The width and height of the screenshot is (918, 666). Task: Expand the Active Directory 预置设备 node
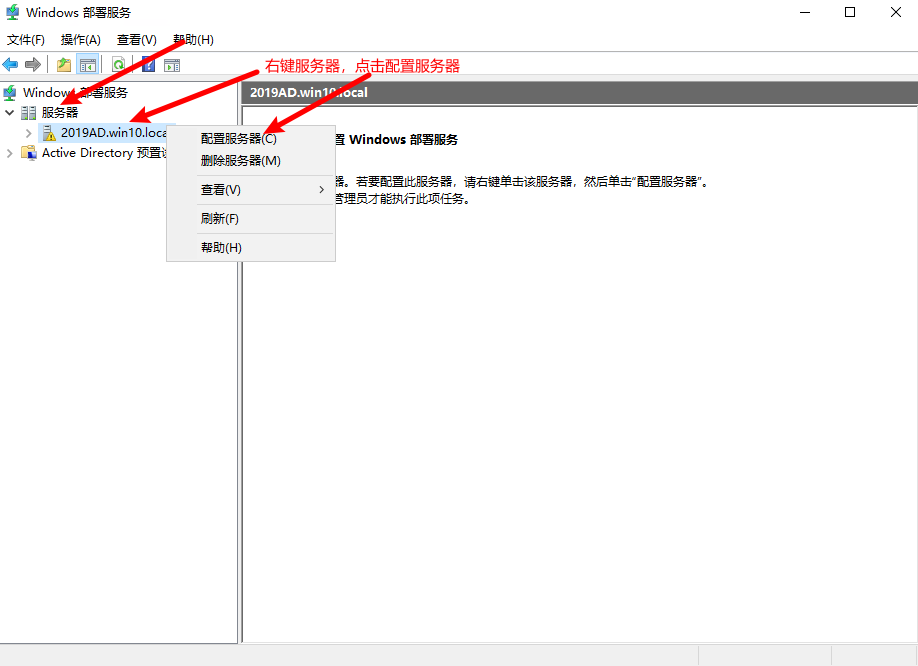coord(10,153)
